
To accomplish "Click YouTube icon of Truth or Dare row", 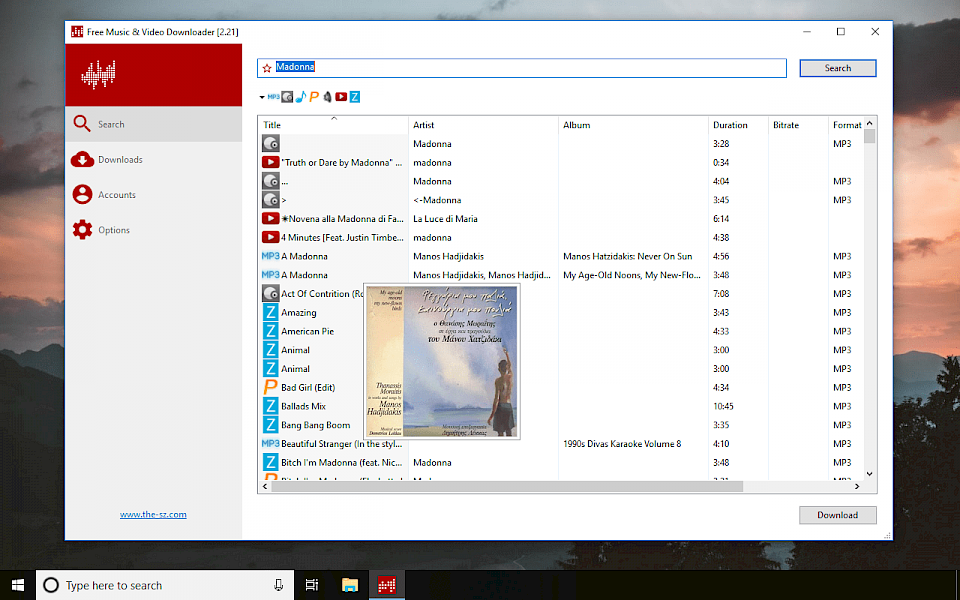I will coord(270,162).
